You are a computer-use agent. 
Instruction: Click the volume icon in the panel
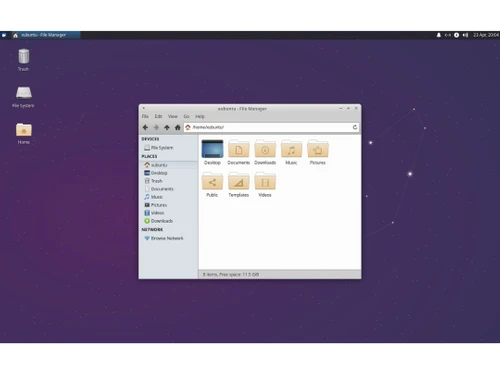click(465, 35)
